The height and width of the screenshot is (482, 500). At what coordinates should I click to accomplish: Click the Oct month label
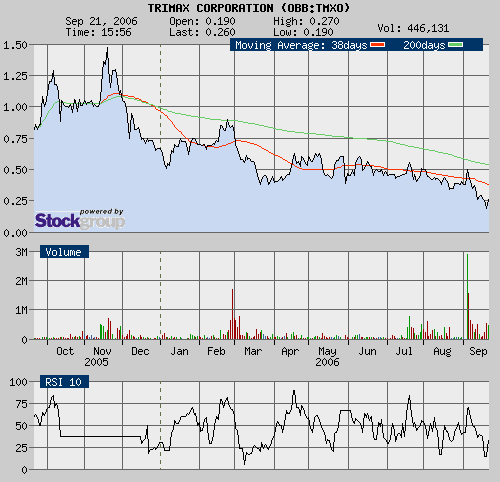pos(65,351)
